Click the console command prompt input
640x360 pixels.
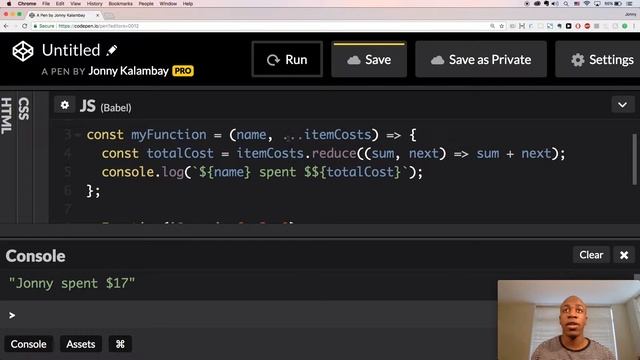(x=249, y=315)
